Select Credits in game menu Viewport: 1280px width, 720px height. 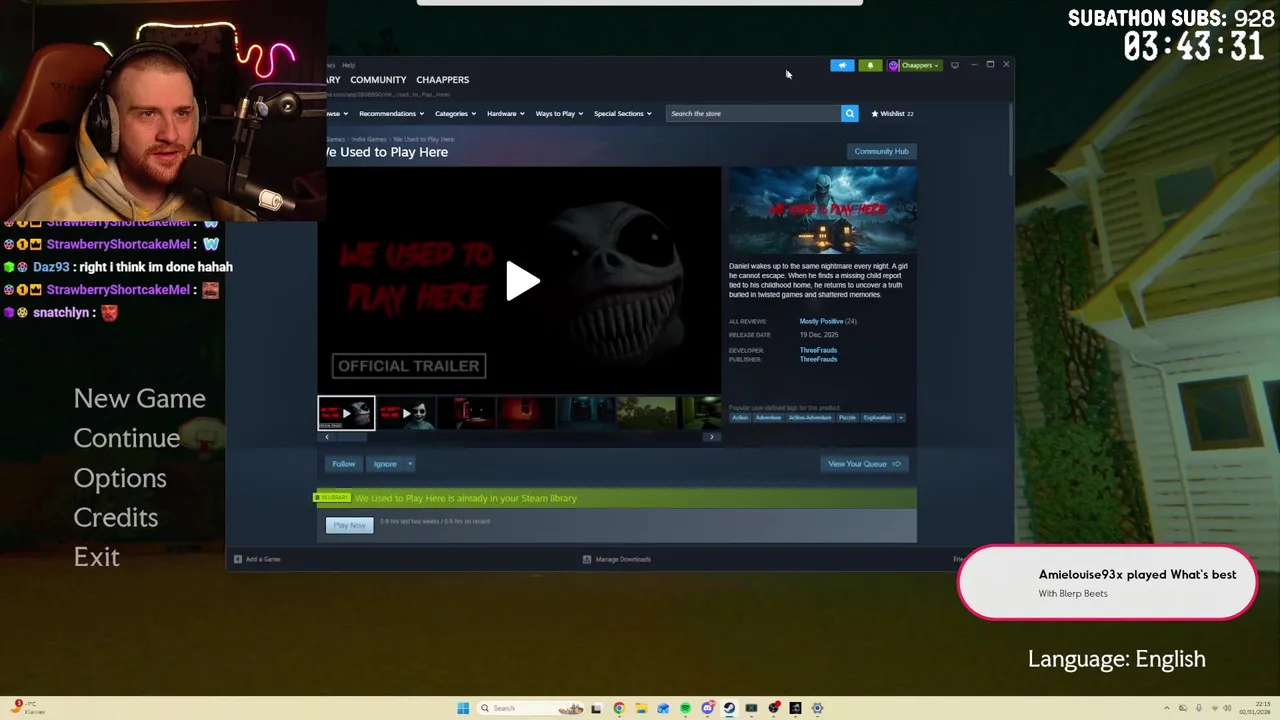(115, 517)
